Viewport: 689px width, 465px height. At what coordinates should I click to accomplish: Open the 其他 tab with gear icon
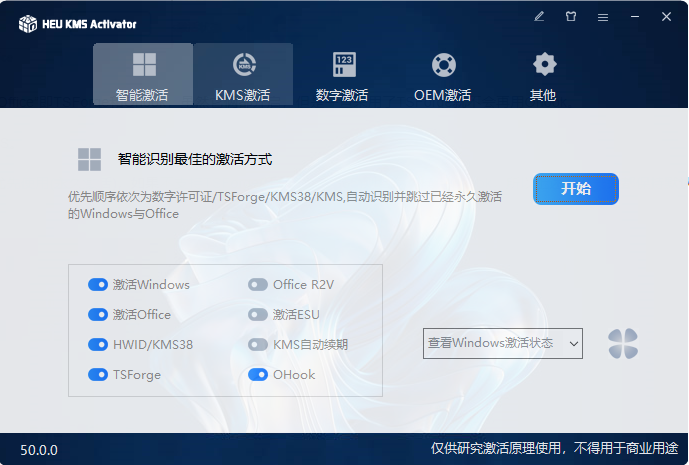(544, 74)
